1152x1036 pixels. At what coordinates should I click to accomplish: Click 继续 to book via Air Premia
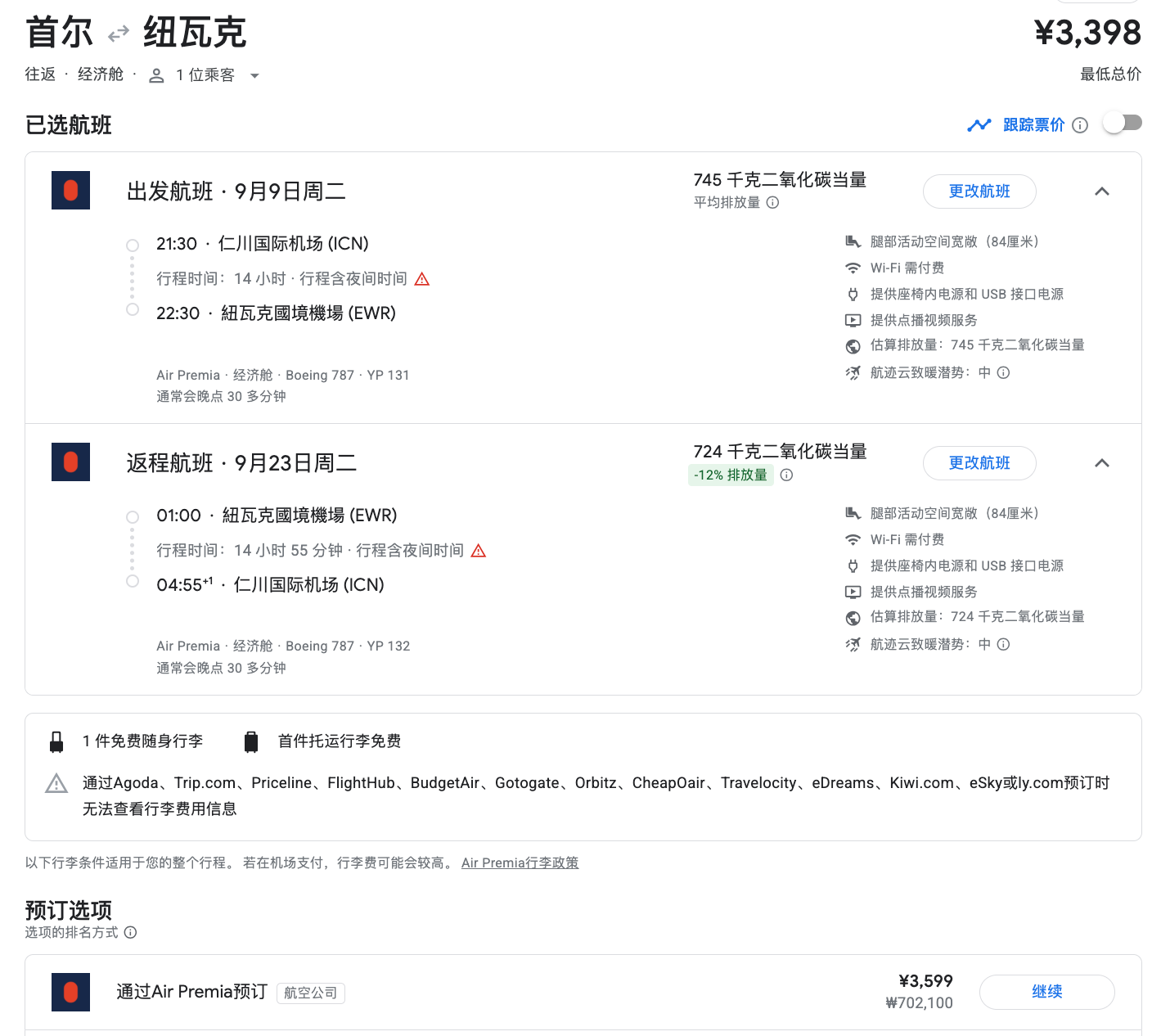[x=1046, y=992]
